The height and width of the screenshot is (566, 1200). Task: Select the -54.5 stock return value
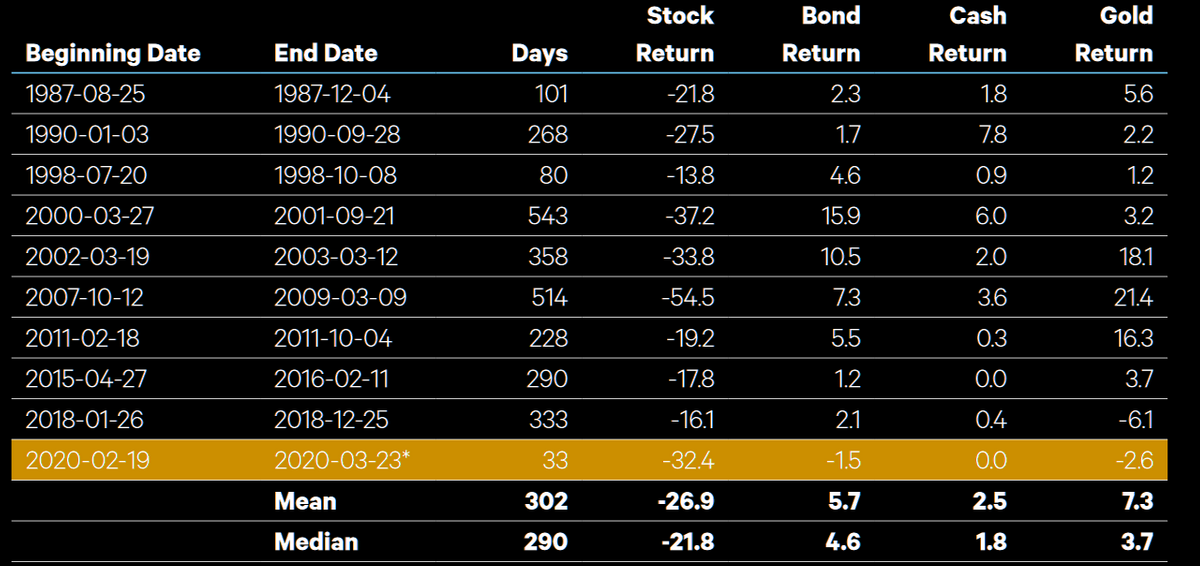point(689,297)
